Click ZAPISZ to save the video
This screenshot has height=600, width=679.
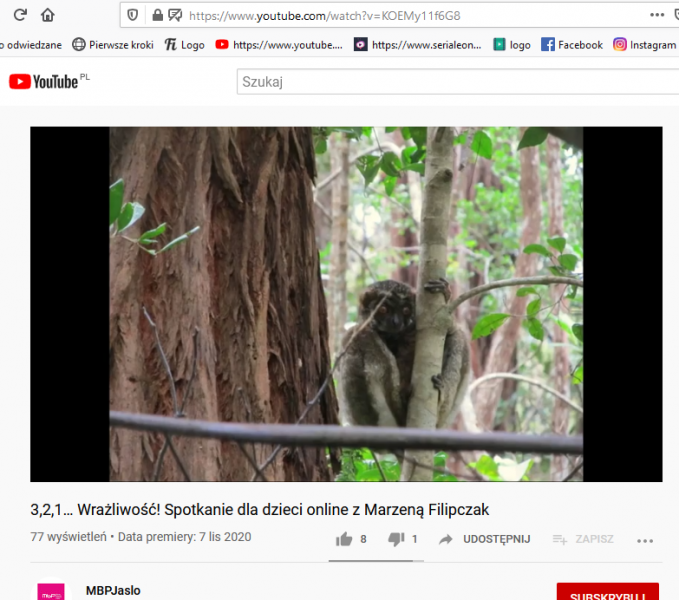(x=583, y=539)
